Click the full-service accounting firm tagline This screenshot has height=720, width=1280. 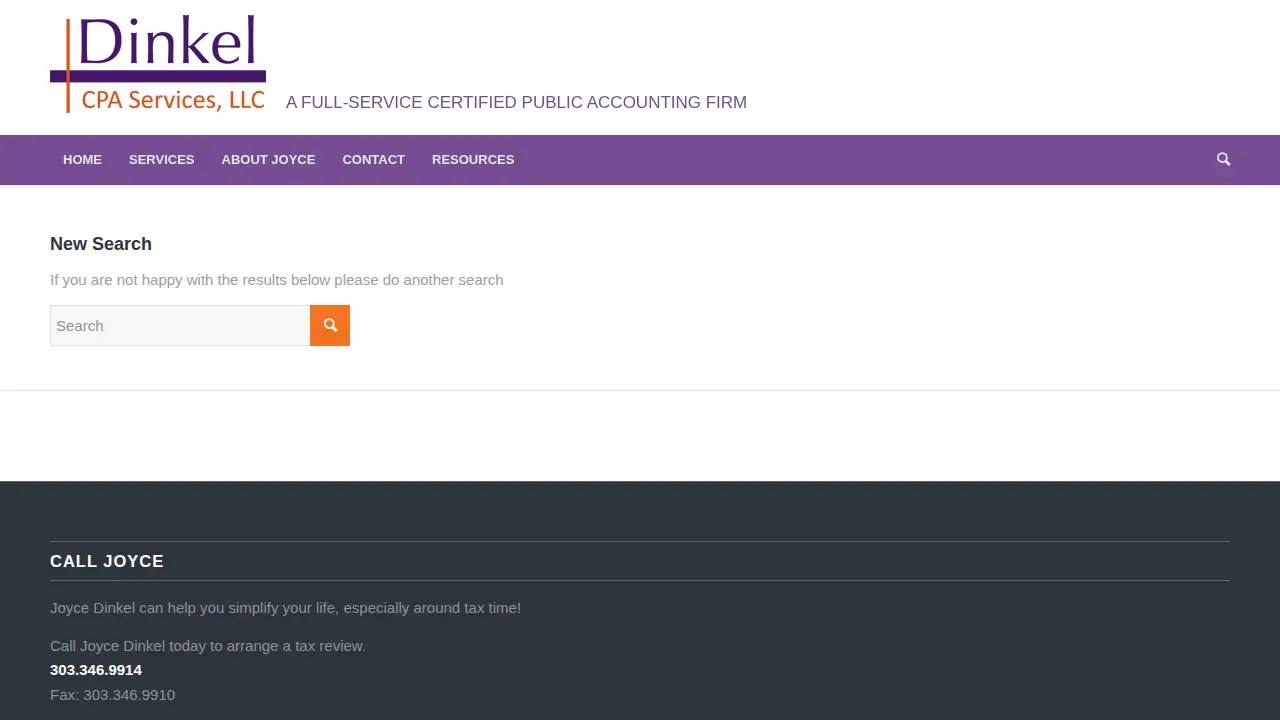click(x=516, y=102)
